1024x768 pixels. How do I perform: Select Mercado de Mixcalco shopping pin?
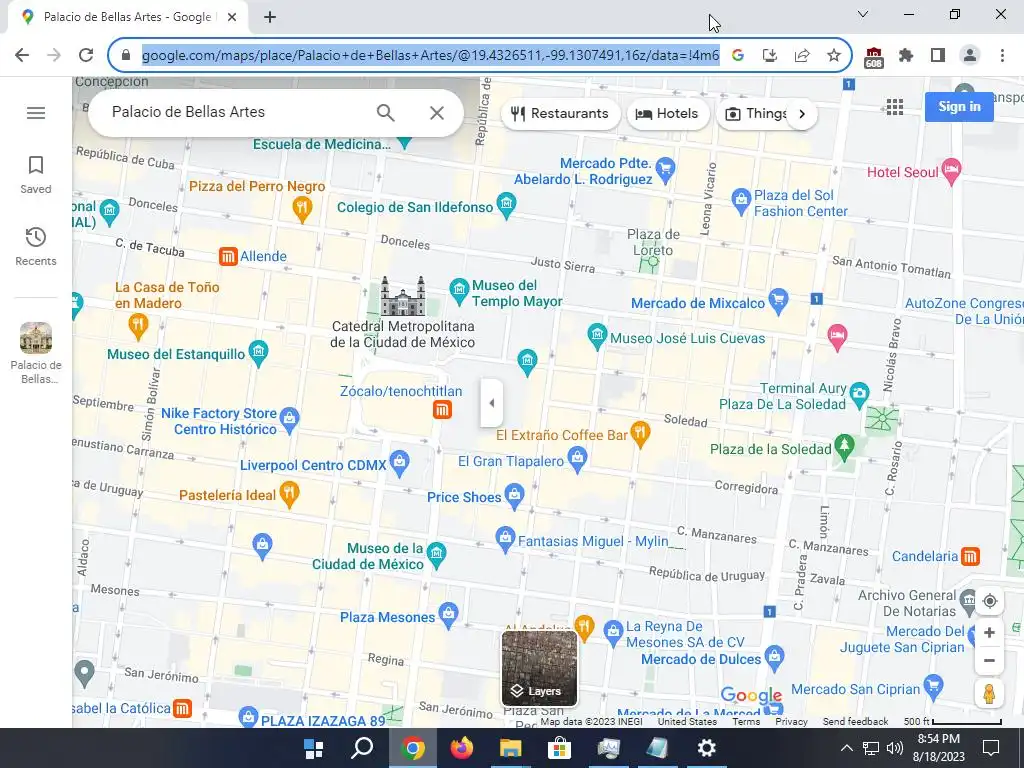(x=778, y=301)
